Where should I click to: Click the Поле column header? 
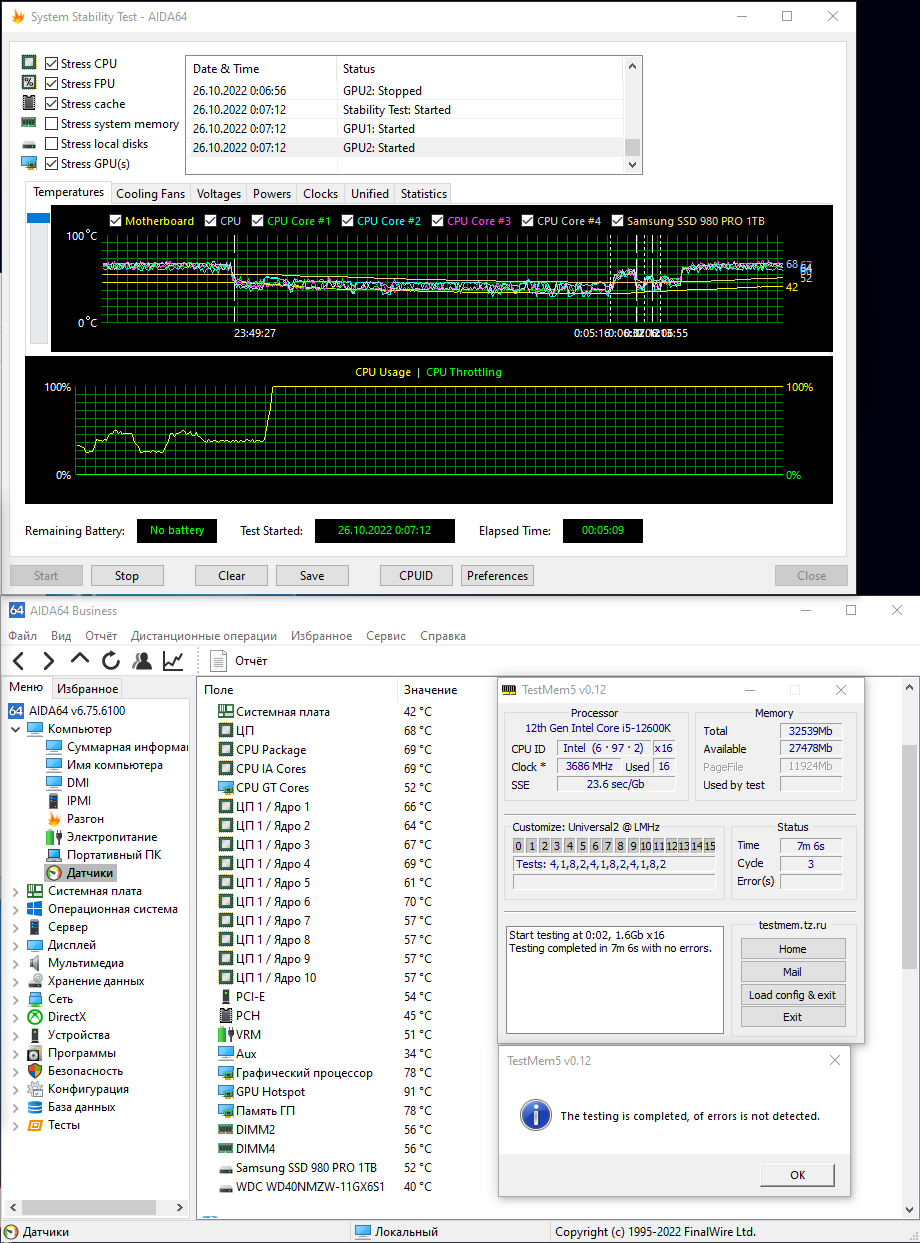pyautogui.click(x=219, y=690)
